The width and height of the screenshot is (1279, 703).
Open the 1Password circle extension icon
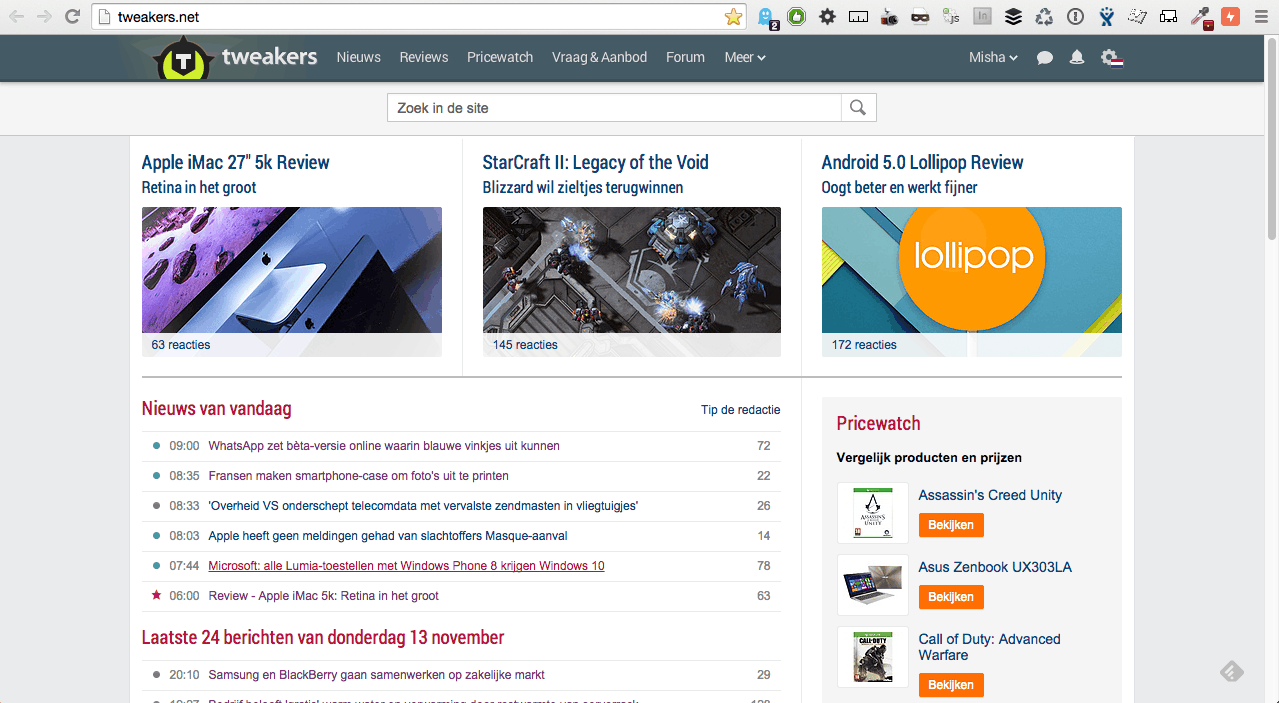click(x=1075, y=16)
